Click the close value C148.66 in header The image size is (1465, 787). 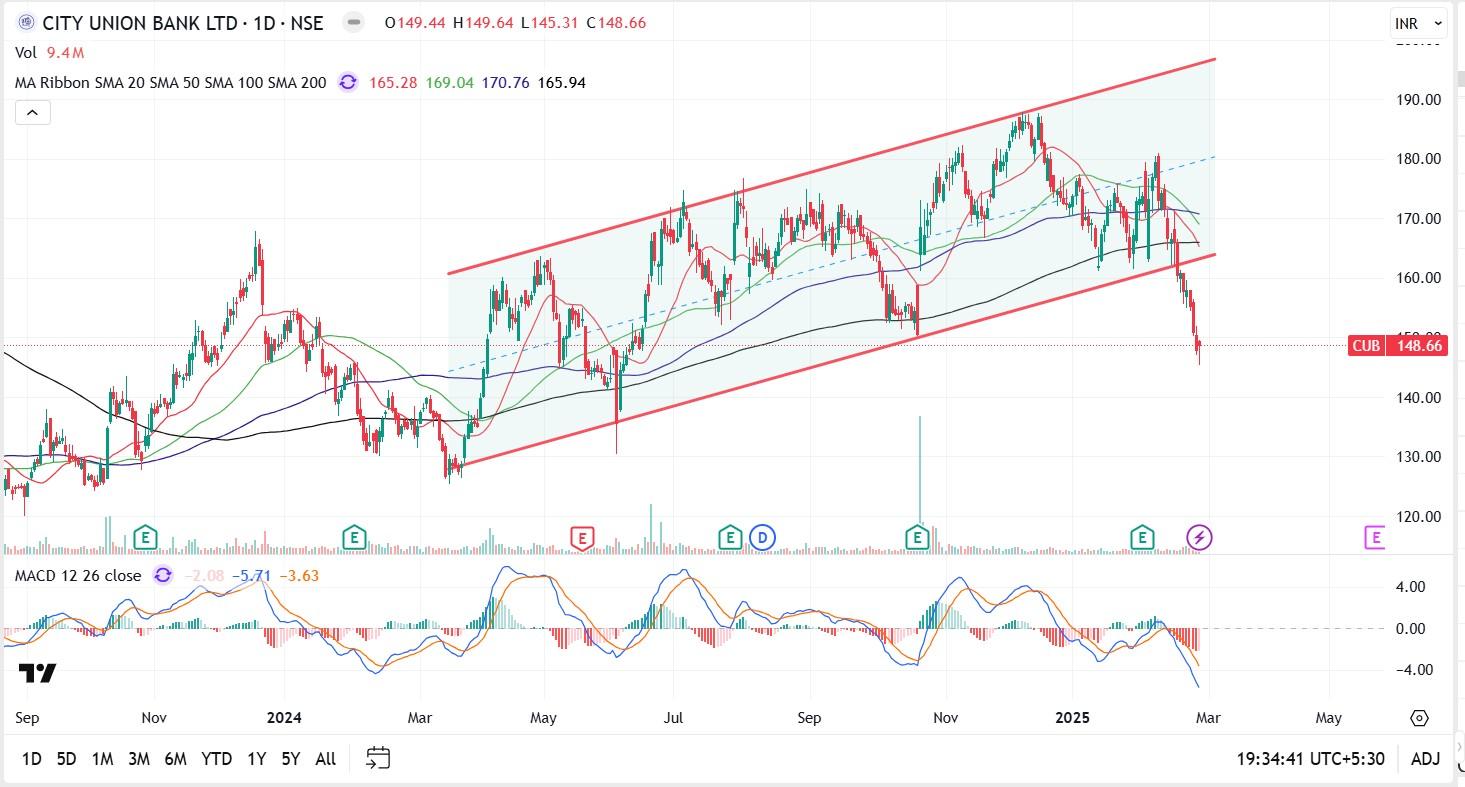click(x=616, y=22)
